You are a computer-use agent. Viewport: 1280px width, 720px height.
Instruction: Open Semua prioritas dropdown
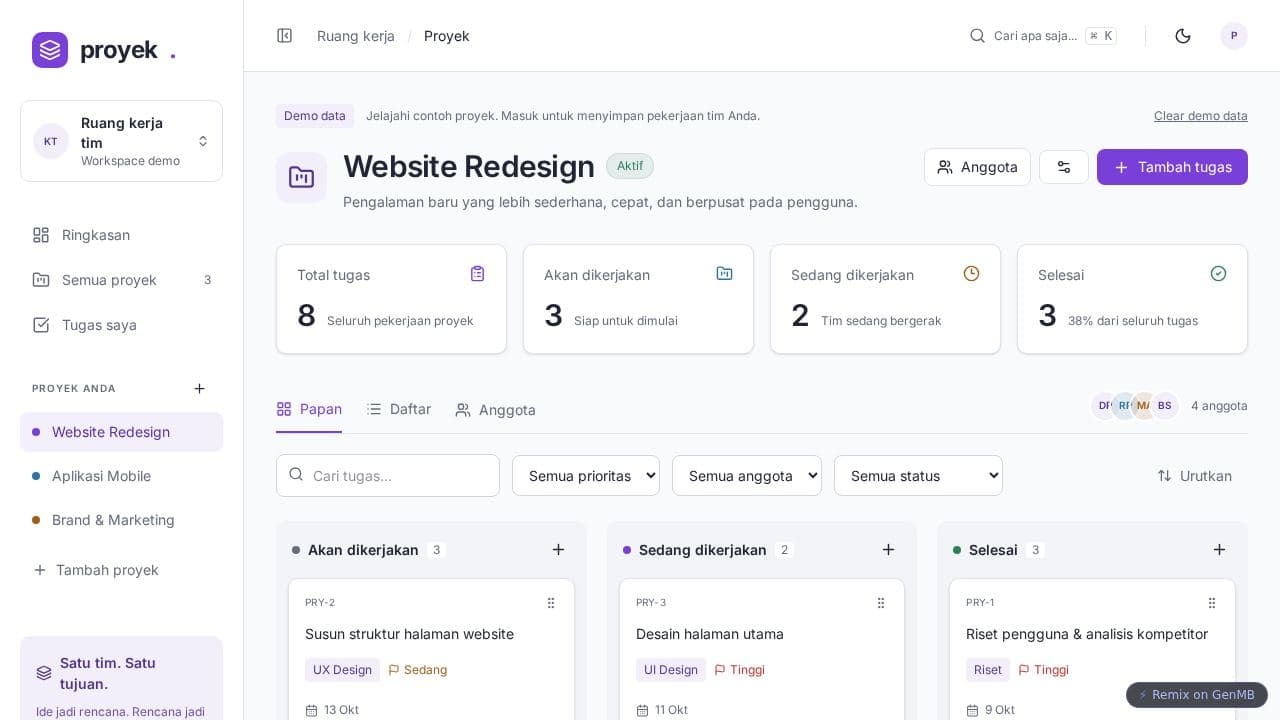coord(586,476)
